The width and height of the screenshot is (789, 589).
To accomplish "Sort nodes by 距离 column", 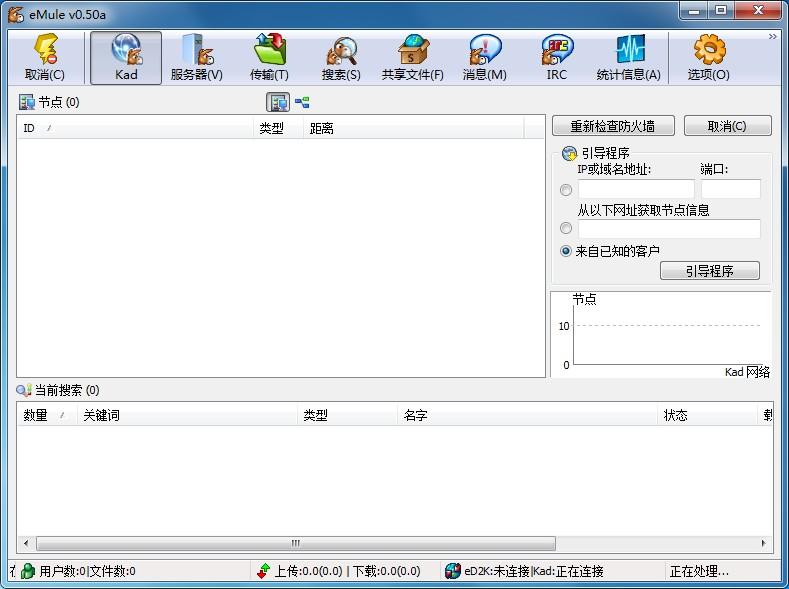I will pyautogui.click(x=414, y=128).
